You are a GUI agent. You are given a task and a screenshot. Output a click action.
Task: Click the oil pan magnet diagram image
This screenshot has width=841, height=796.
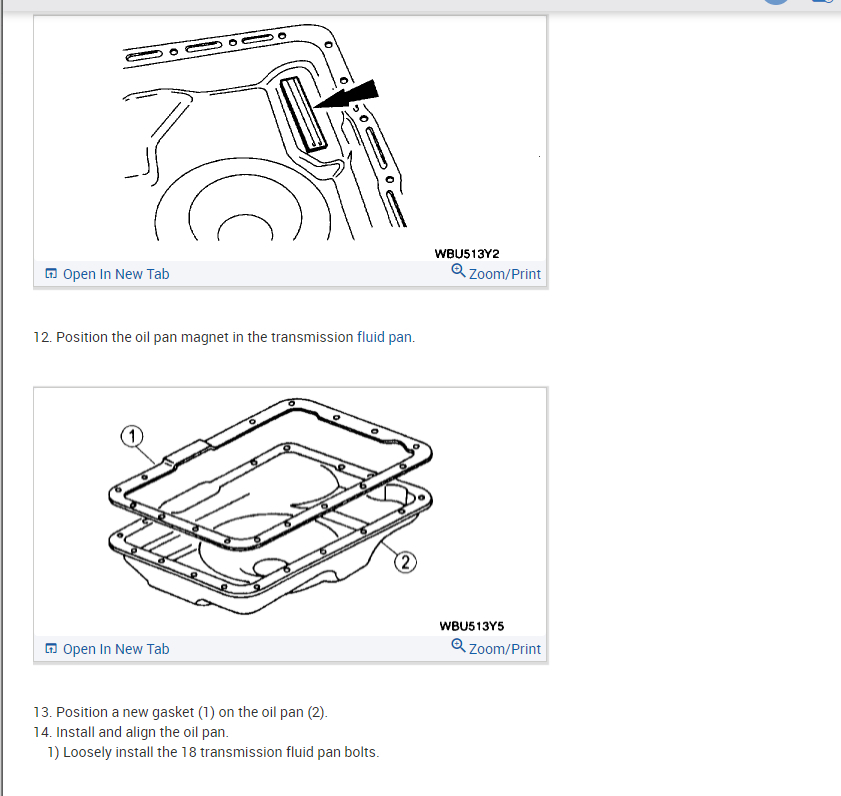click(290, 138)
